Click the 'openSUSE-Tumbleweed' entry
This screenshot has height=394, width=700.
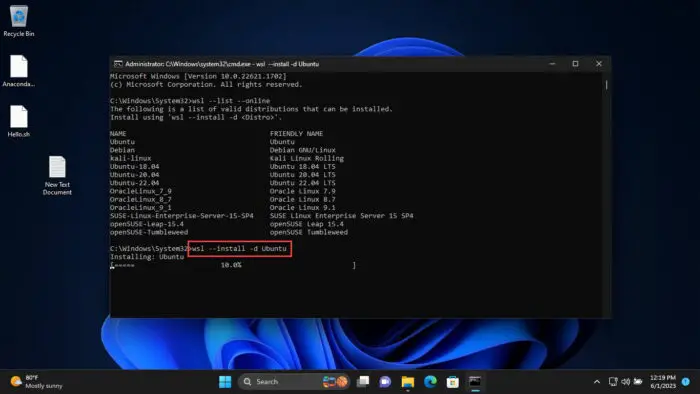(x=149, y=232)
